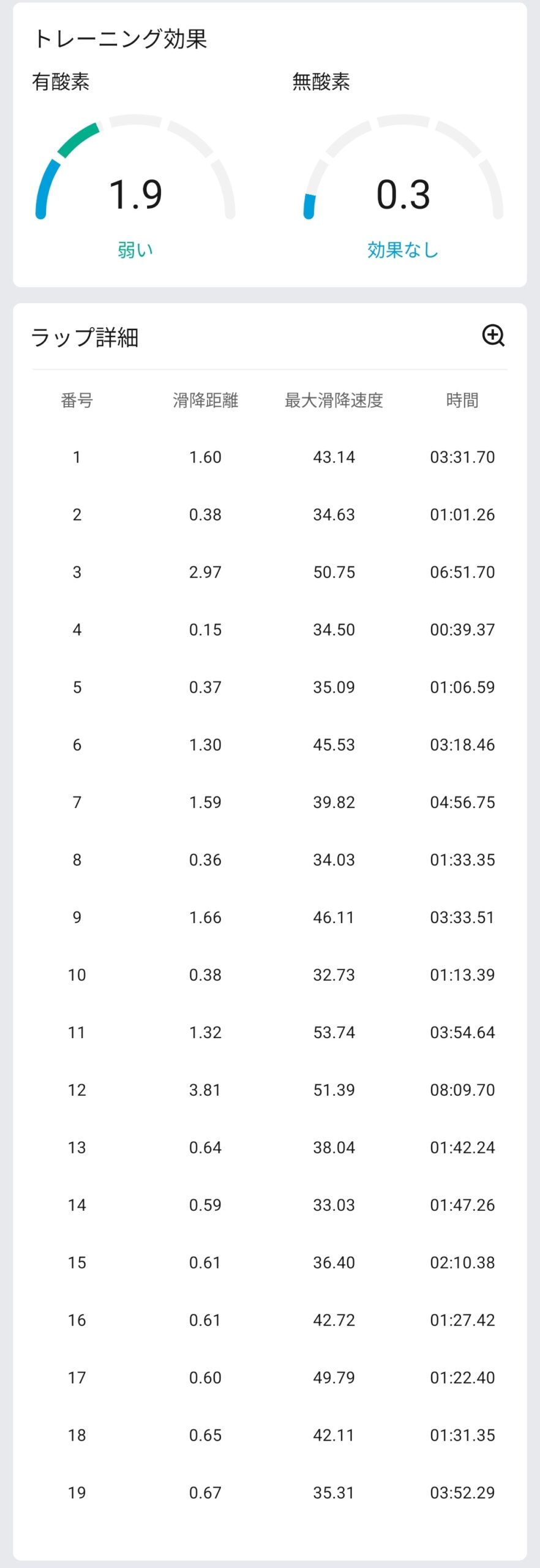The image size is (540, 1568).
Task: Tap the magnifier zoom icon in ラップ詳細
Action: pyautogui.click(x=493, y=336)
